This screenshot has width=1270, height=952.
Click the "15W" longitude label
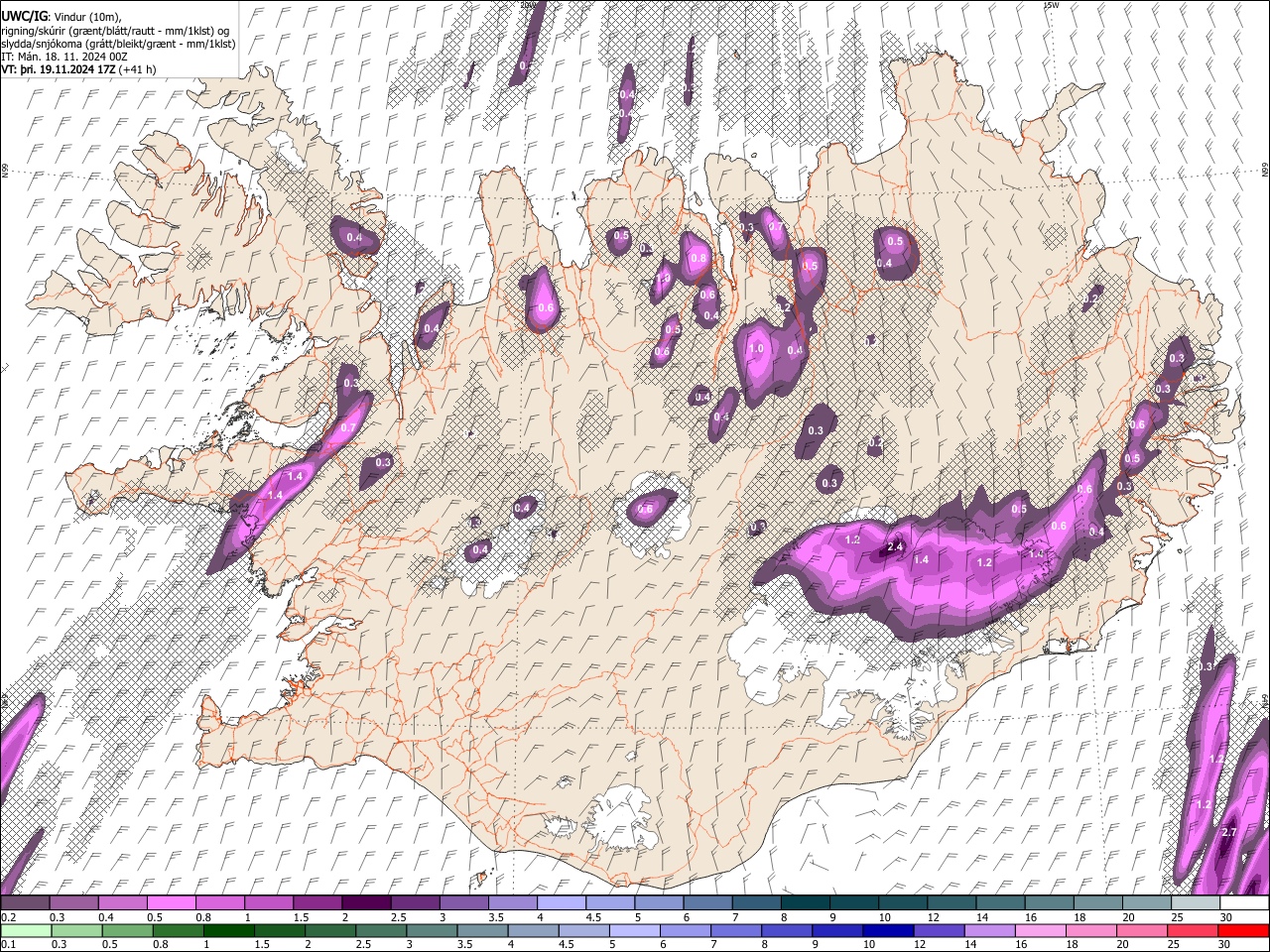[1051, 5]
